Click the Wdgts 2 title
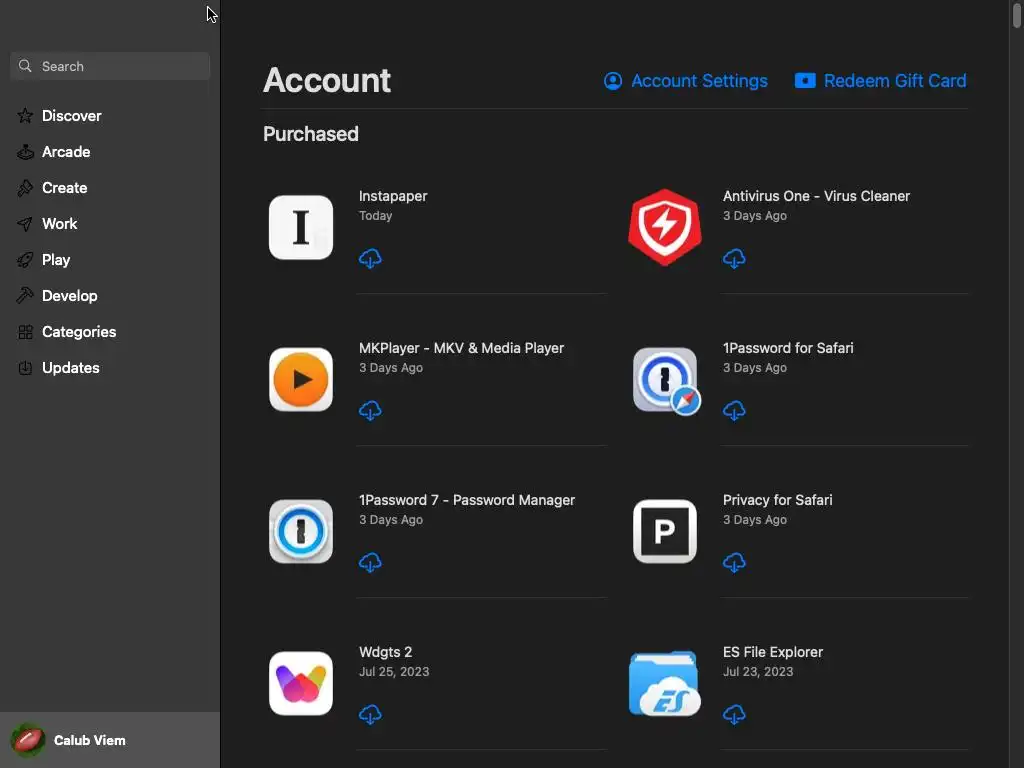The width and height of the screenshot is (1024, 768). pos(385,652)
